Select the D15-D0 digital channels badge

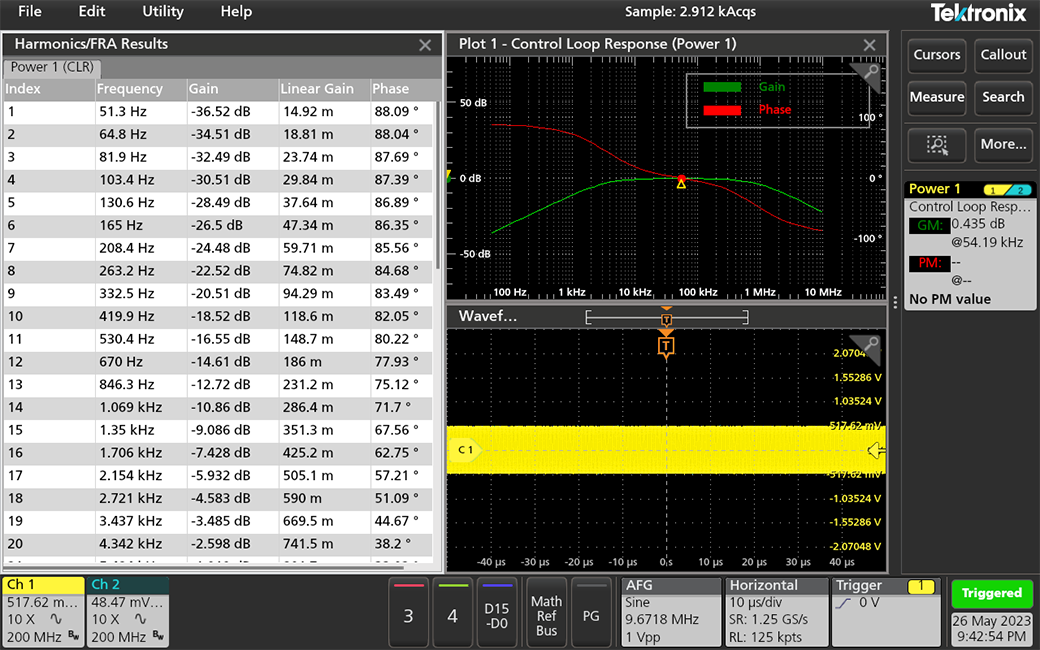497,612
